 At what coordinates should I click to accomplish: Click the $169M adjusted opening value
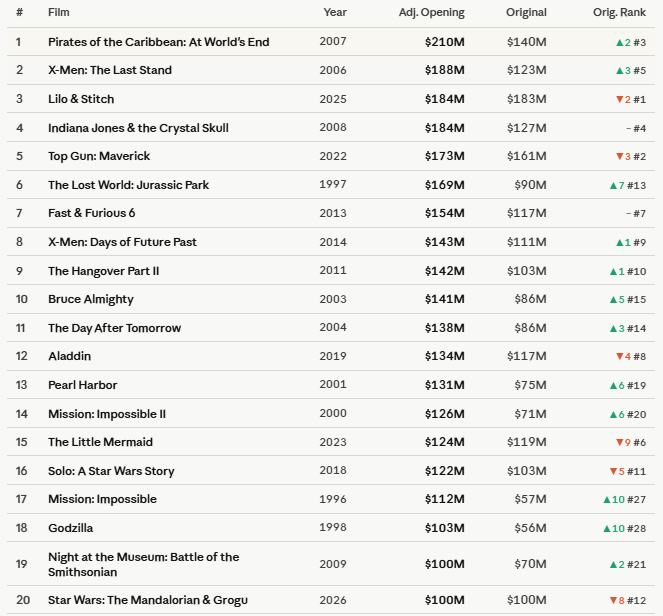[444, 185]
